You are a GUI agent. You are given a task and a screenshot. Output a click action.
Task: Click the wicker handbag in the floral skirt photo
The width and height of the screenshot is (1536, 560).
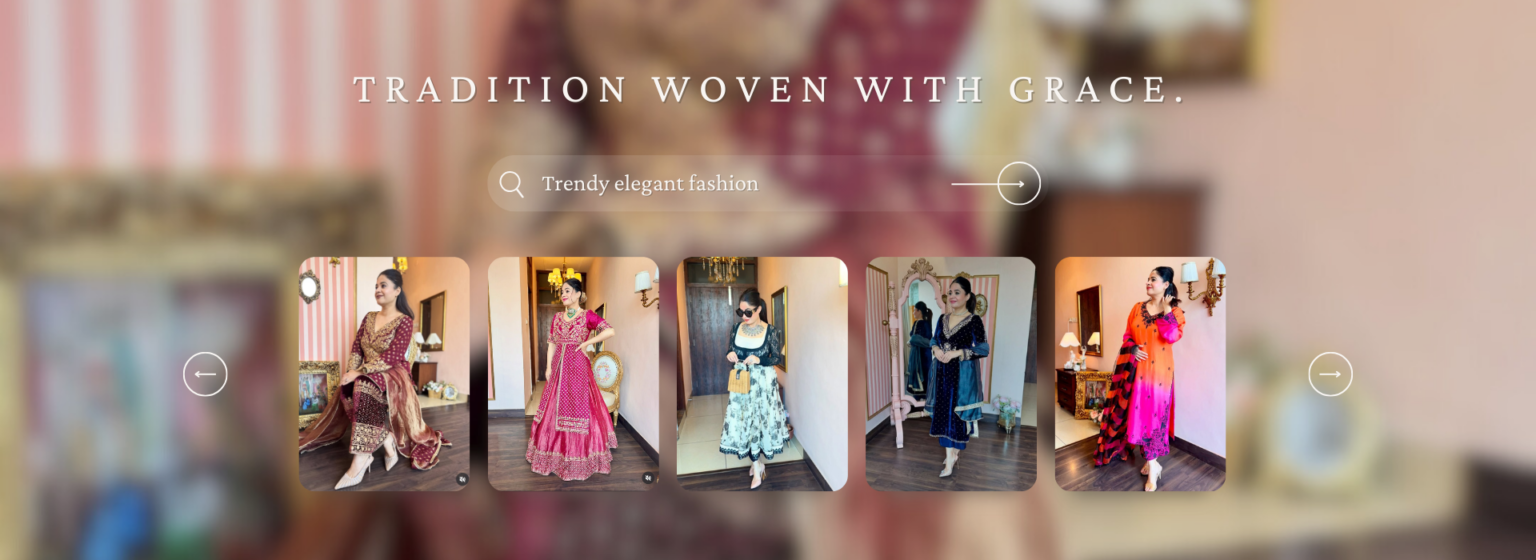point(738,378)
